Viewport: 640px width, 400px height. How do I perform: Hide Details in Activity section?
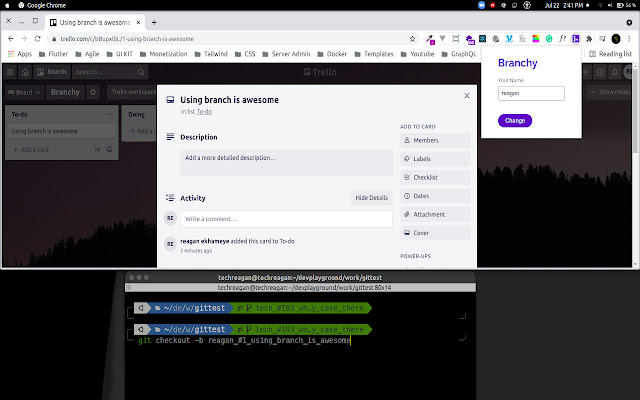pos(371,198)
